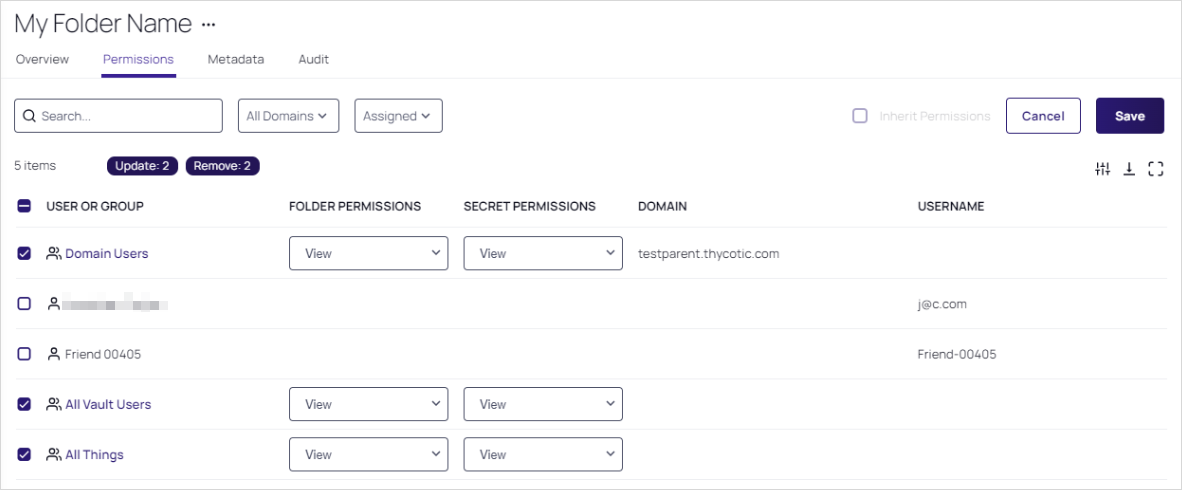Image resolution: width=1182 pixels, height=490 pixels.
Task: Go to the Metadata tab
Action: [x=236, y=60]
